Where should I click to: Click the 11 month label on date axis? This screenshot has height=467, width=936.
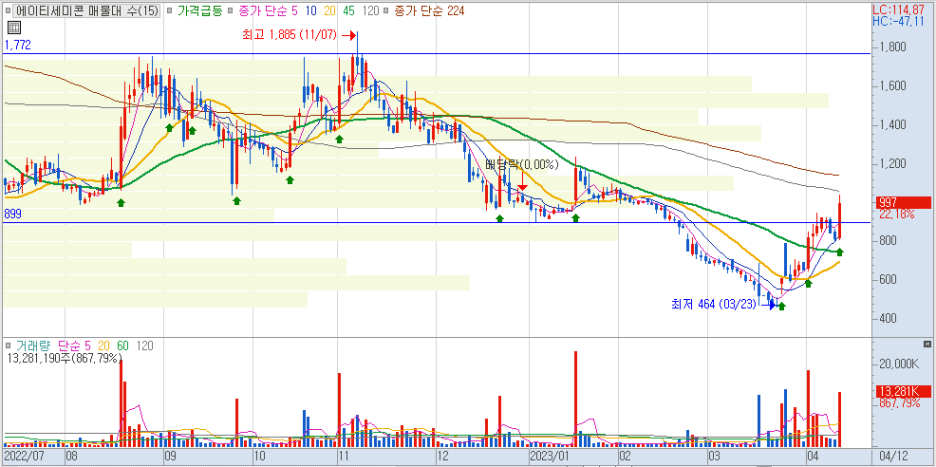pyautogui.click(x=343, y=456)
